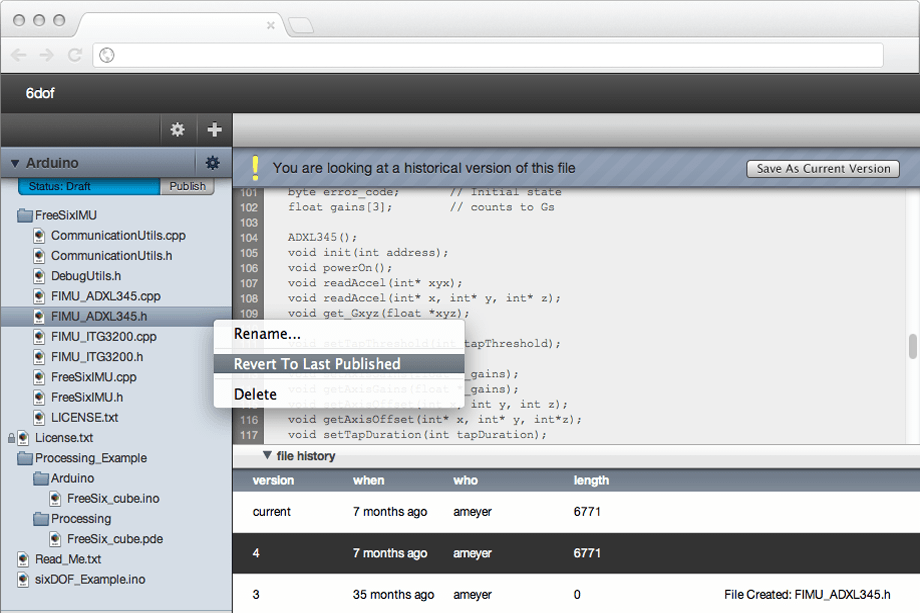Click the FreeSix_cube.ino file icon
Viewport: 920px width, 613px height.
[55, 499]
